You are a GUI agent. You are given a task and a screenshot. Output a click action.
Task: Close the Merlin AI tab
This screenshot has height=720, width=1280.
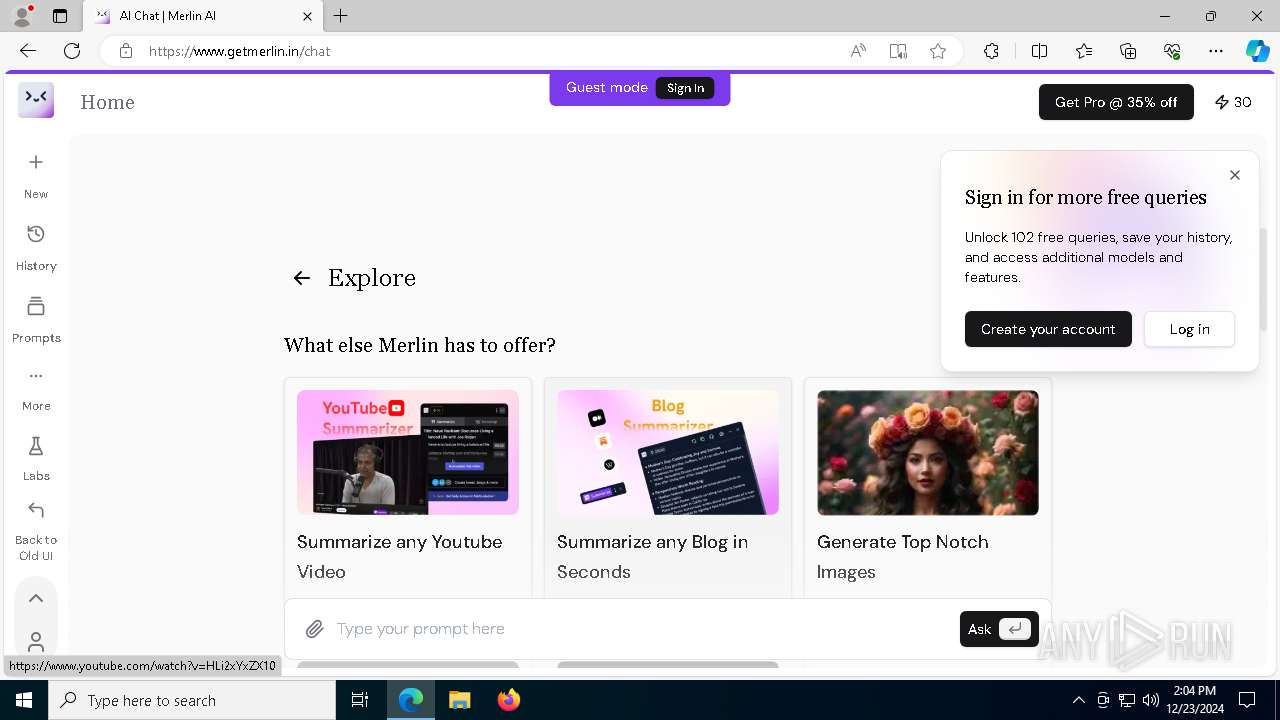click(307, 16)
